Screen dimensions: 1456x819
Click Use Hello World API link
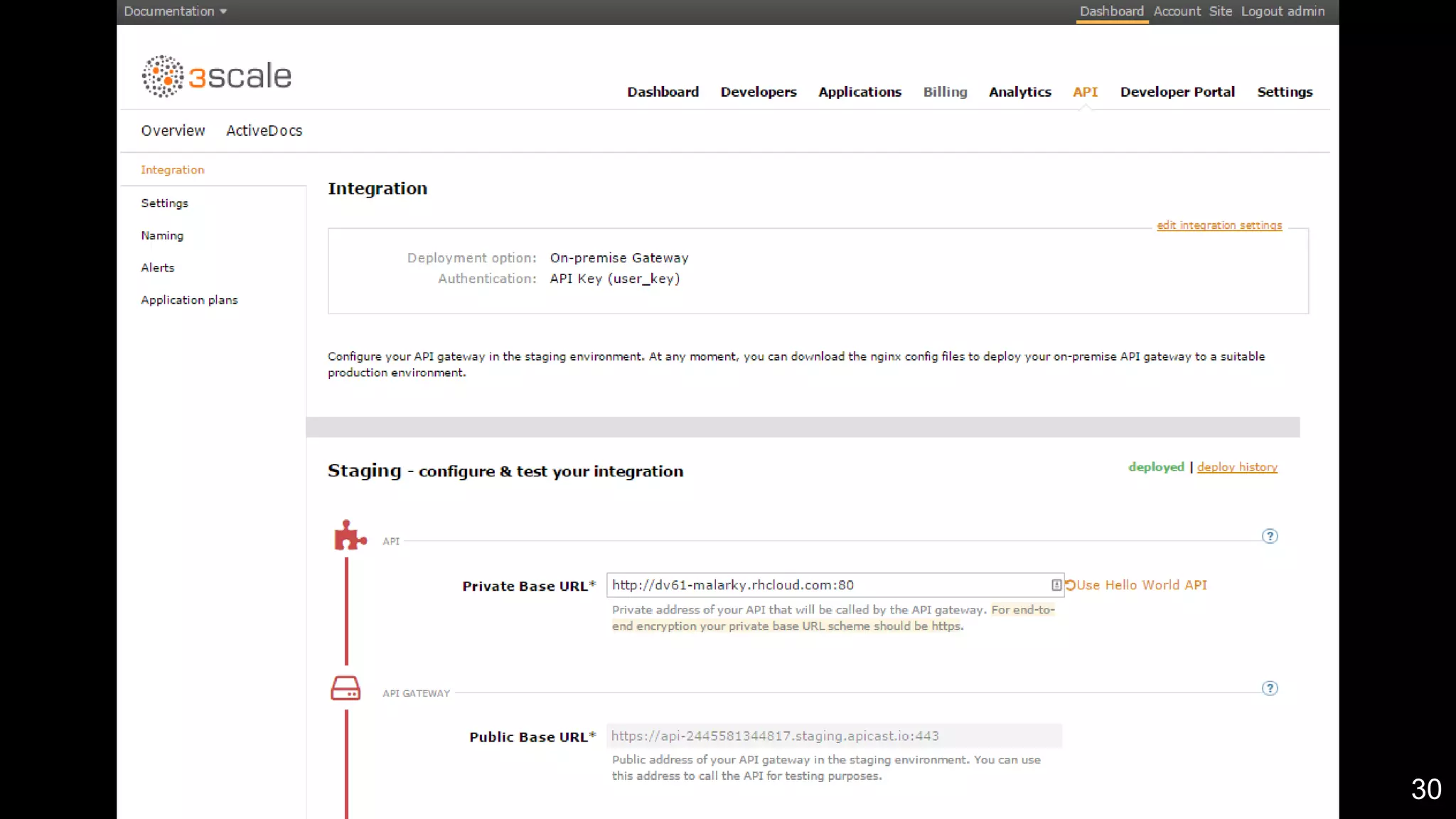[x=1142, y=585]
